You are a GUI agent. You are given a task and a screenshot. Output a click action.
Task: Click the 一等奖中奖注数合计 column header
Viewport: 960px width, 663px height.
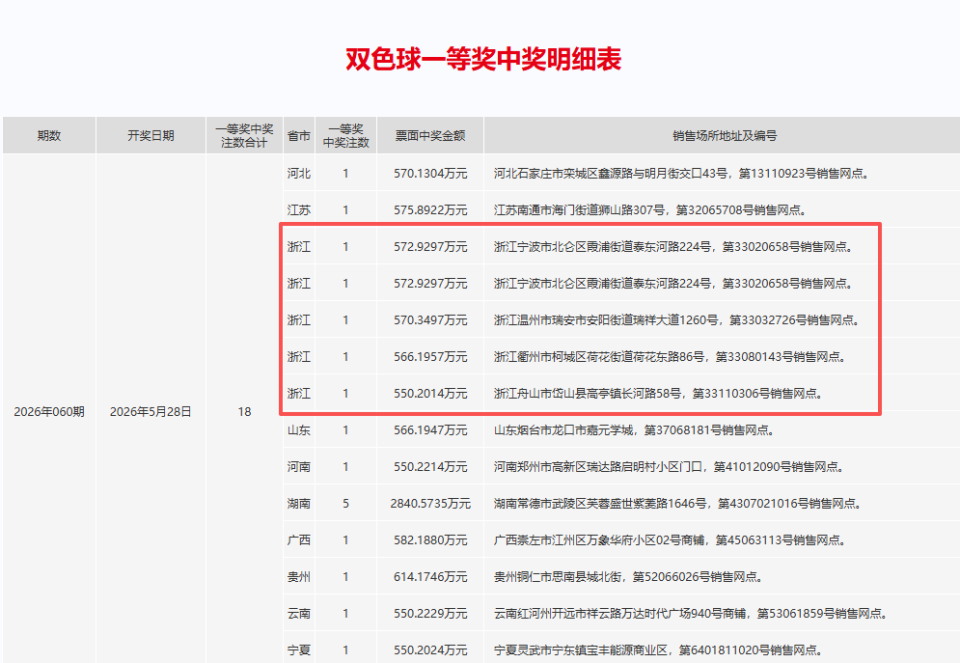tap(244, 135)
